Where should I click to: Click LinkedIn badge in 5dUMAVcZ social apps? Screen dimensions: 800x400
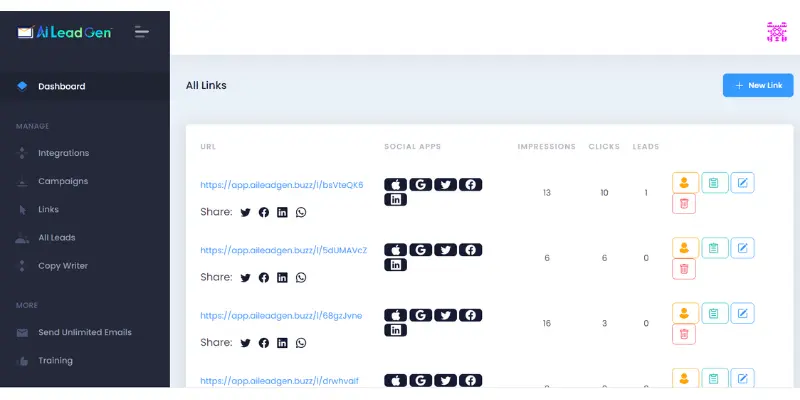[395, 265]
